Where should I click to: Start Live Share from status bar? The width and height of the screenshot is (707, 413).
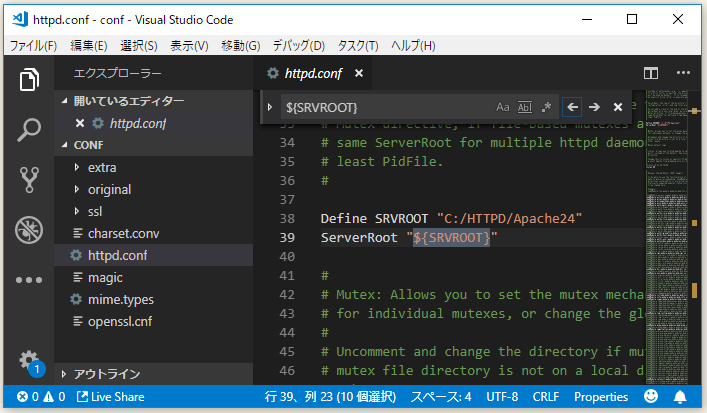(110, 397)
